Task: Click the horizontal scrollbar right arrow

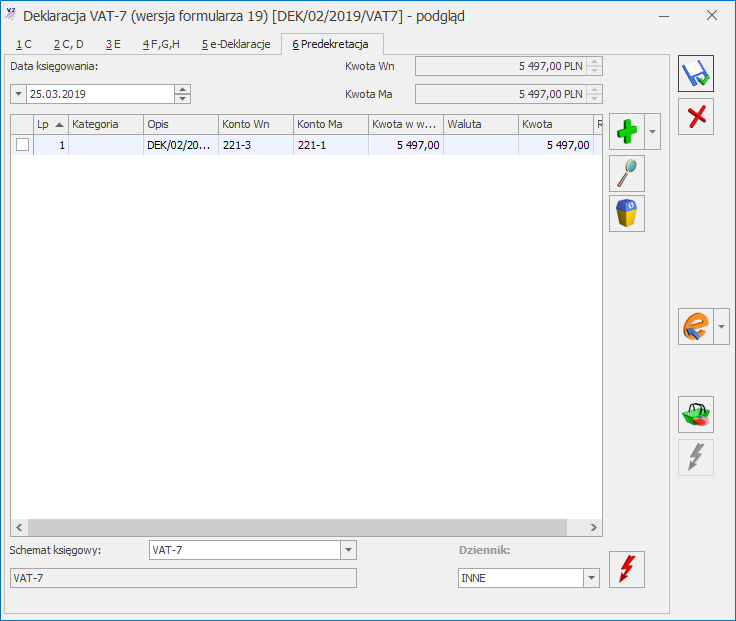Action: coord(593,527)
